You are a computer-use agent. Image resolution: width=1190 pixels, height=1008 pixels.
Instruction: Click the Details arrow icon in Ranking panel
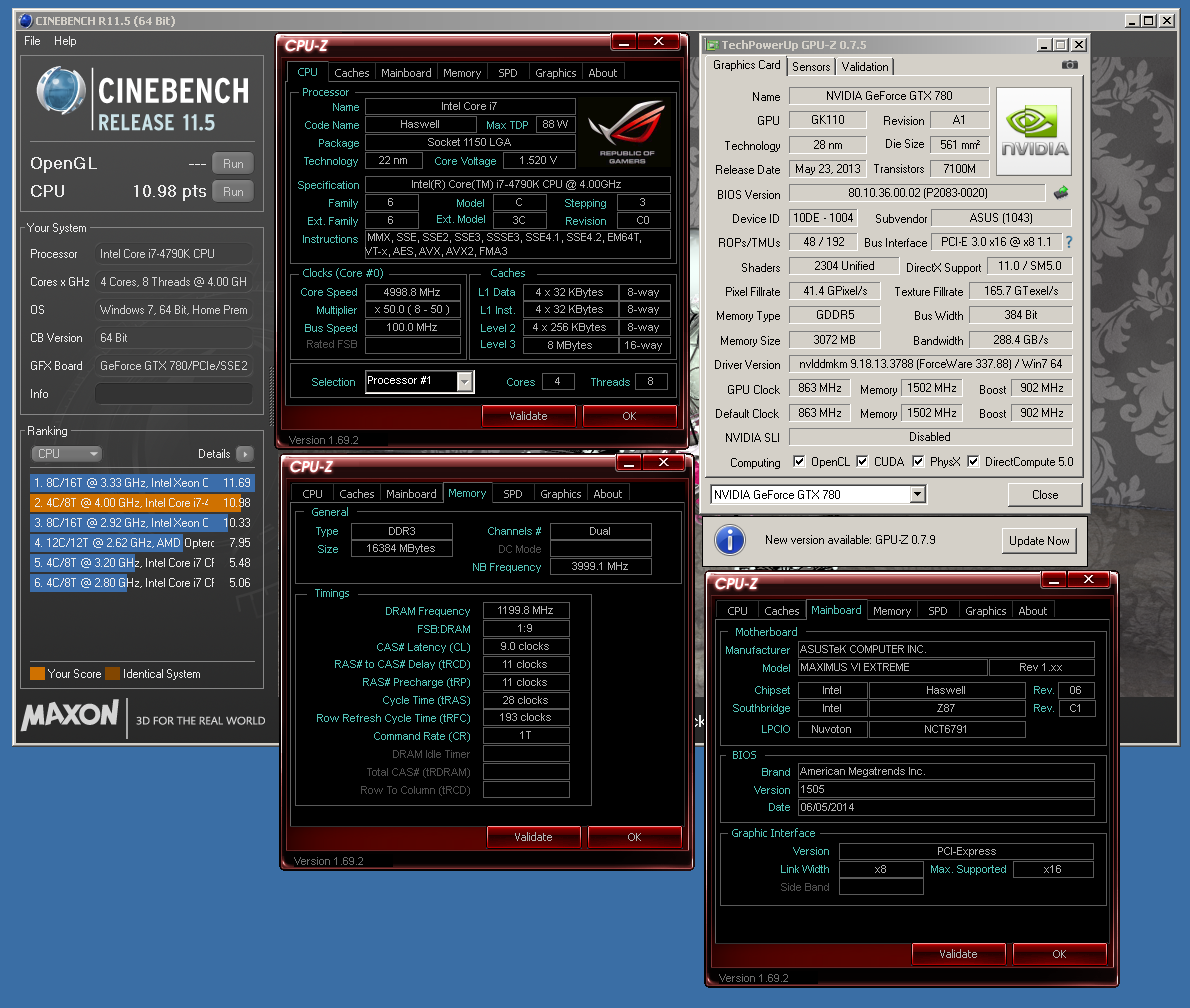point(244,454)
